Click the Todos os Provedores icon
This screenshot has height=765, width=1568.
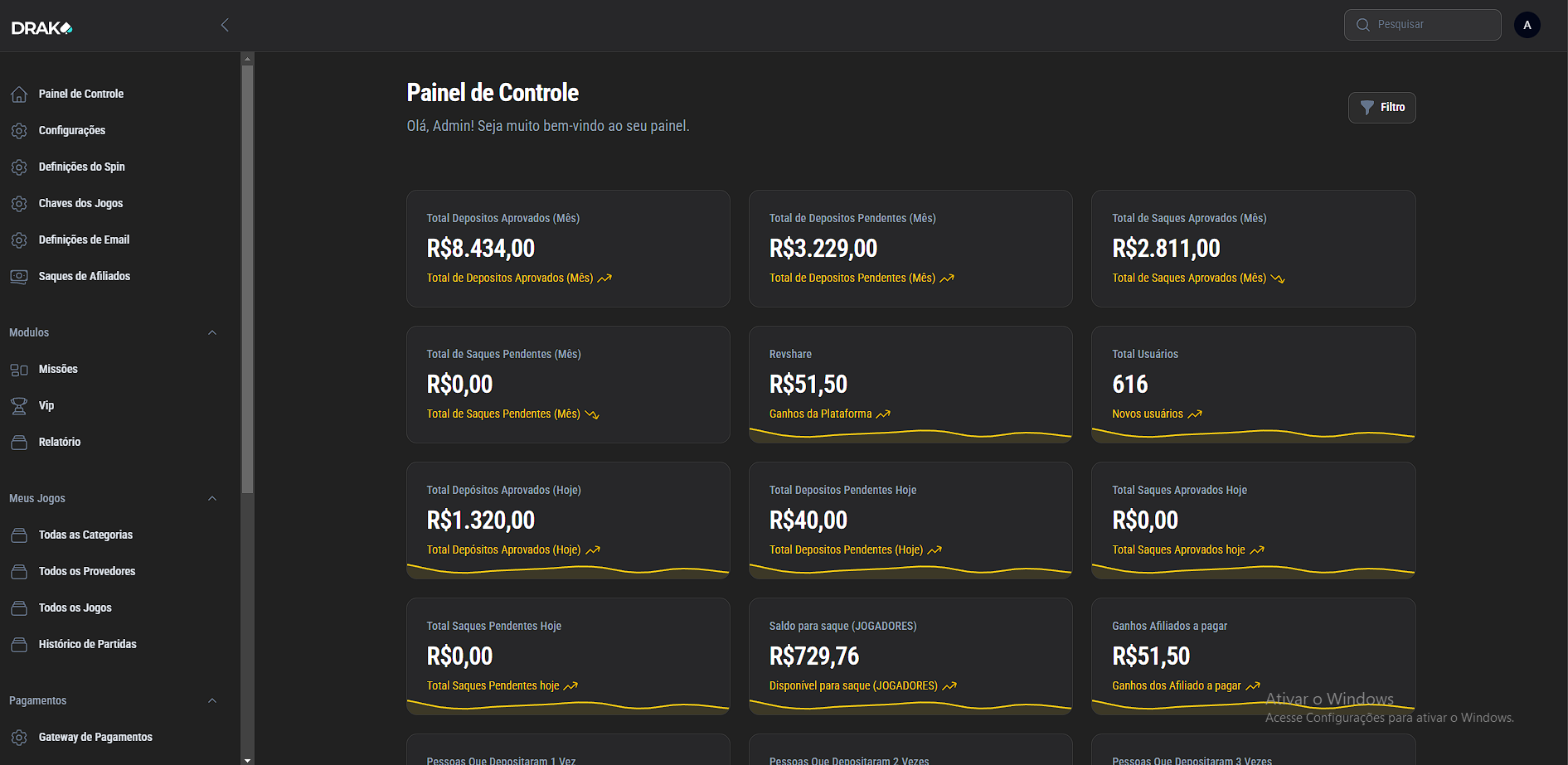point(19,572)
